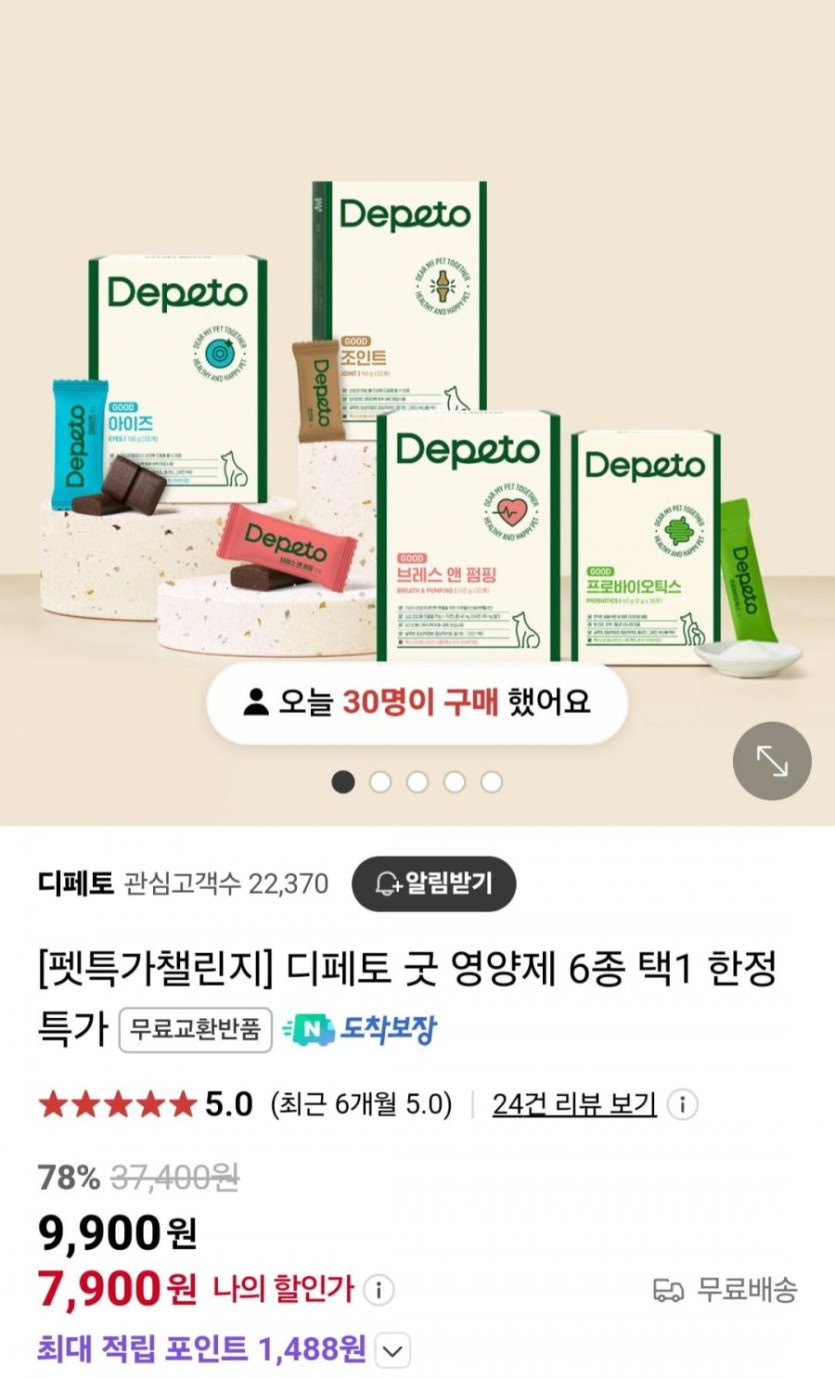This screenshot has width=835, height=1379.
Task: Tap the expand image fullscreen arrow icon
Action: [772, 761]
